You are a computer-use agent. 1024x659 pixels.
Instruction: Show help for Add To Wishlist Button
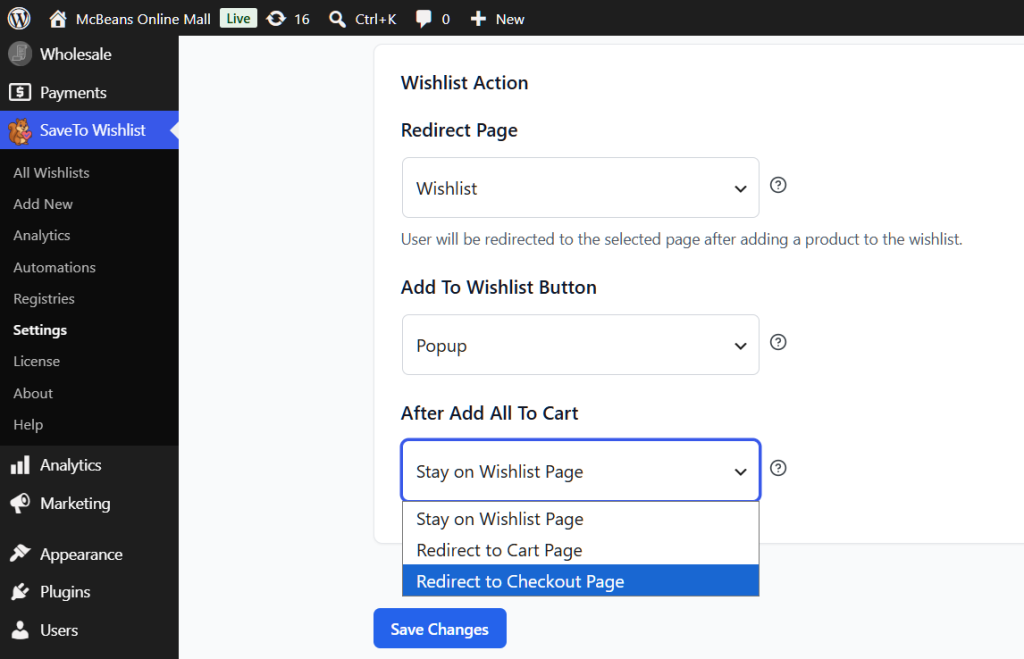(778, 342)
